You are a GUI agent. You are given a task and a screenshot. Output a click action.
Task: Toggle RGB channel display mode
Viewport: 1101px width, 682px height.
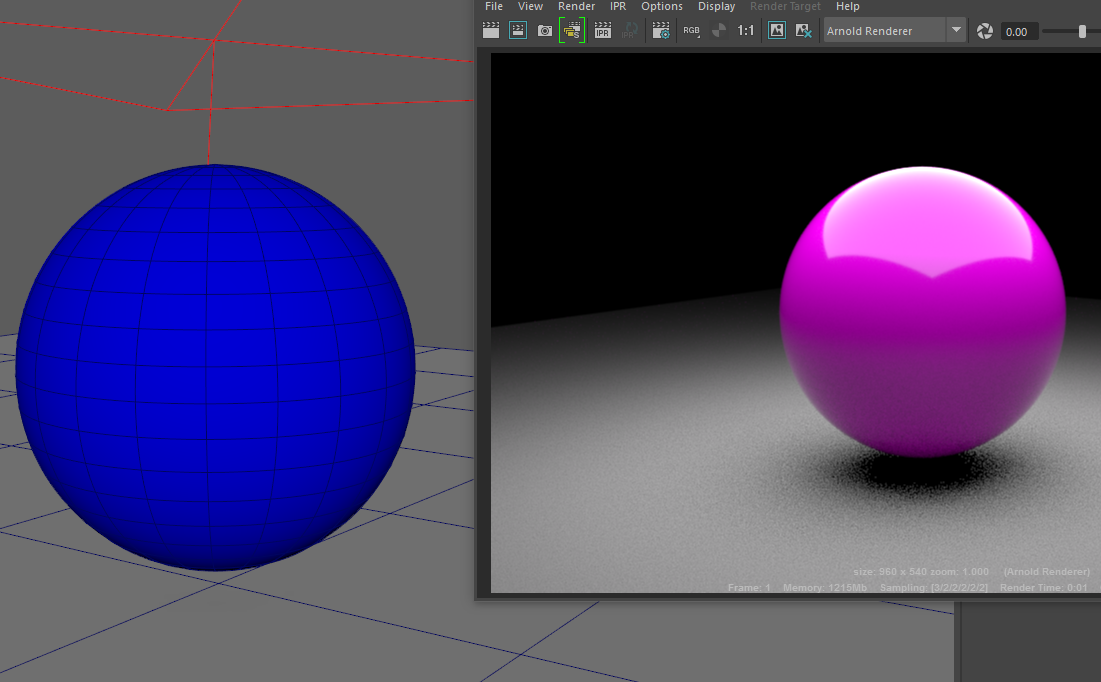[x=691, y=30]
